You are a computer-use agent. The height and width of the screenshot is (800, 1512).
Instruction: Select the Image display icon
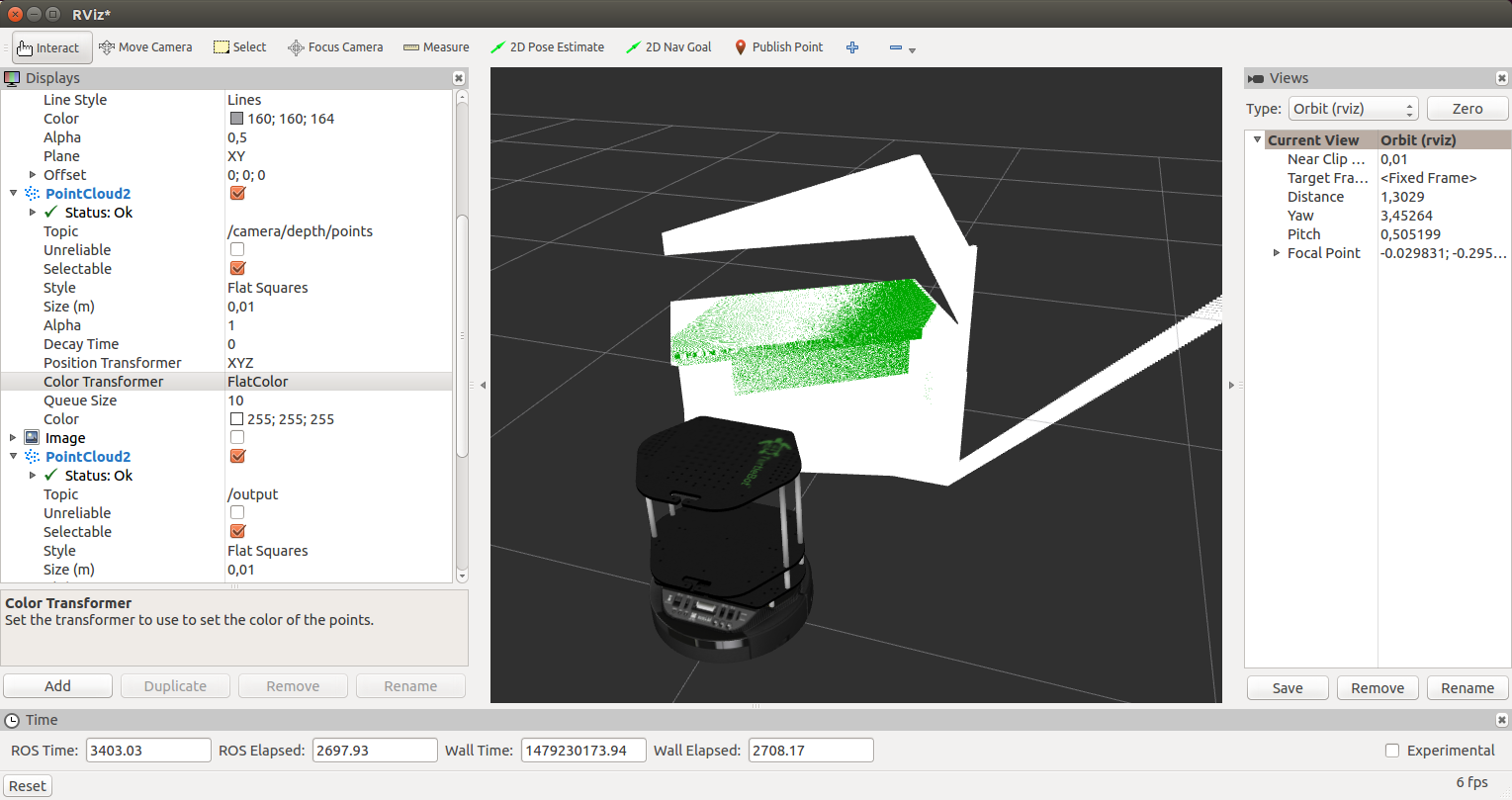33,438
